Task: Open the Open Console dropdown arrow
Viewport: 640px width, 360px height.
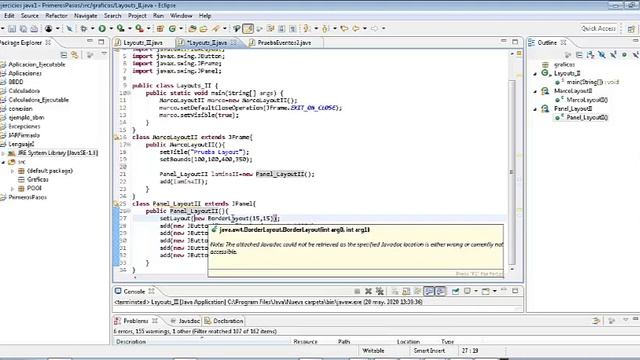Action: (x=494, y=291)
